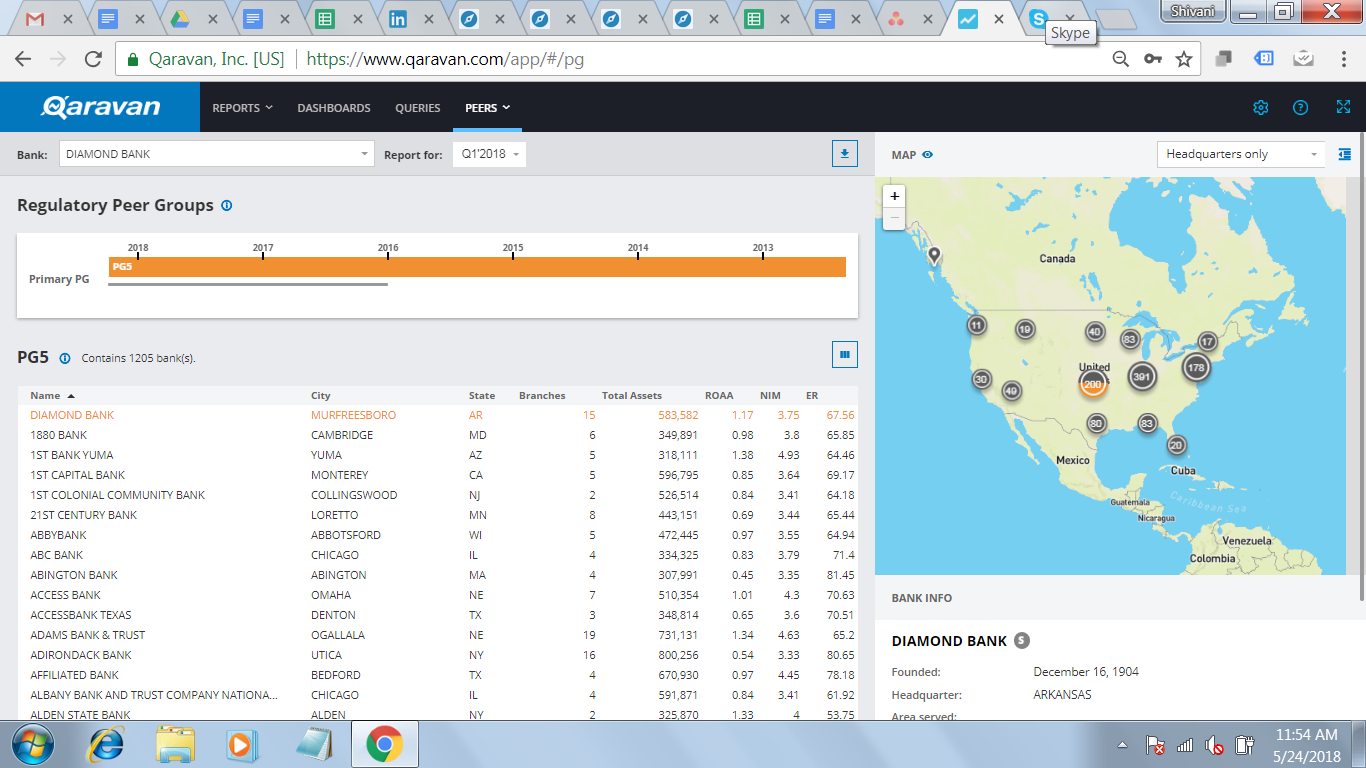Open the Queries page

point(417,108)
